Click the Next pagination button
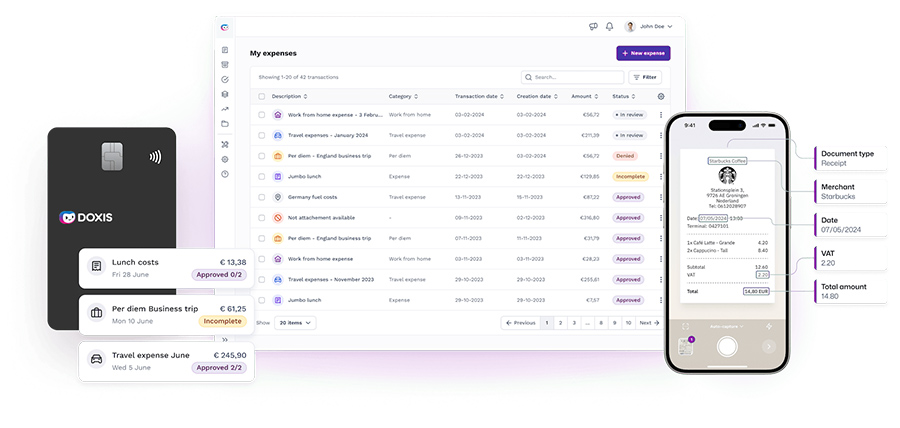The width and height of the screenshot is (900, 428). click(648, 323)
